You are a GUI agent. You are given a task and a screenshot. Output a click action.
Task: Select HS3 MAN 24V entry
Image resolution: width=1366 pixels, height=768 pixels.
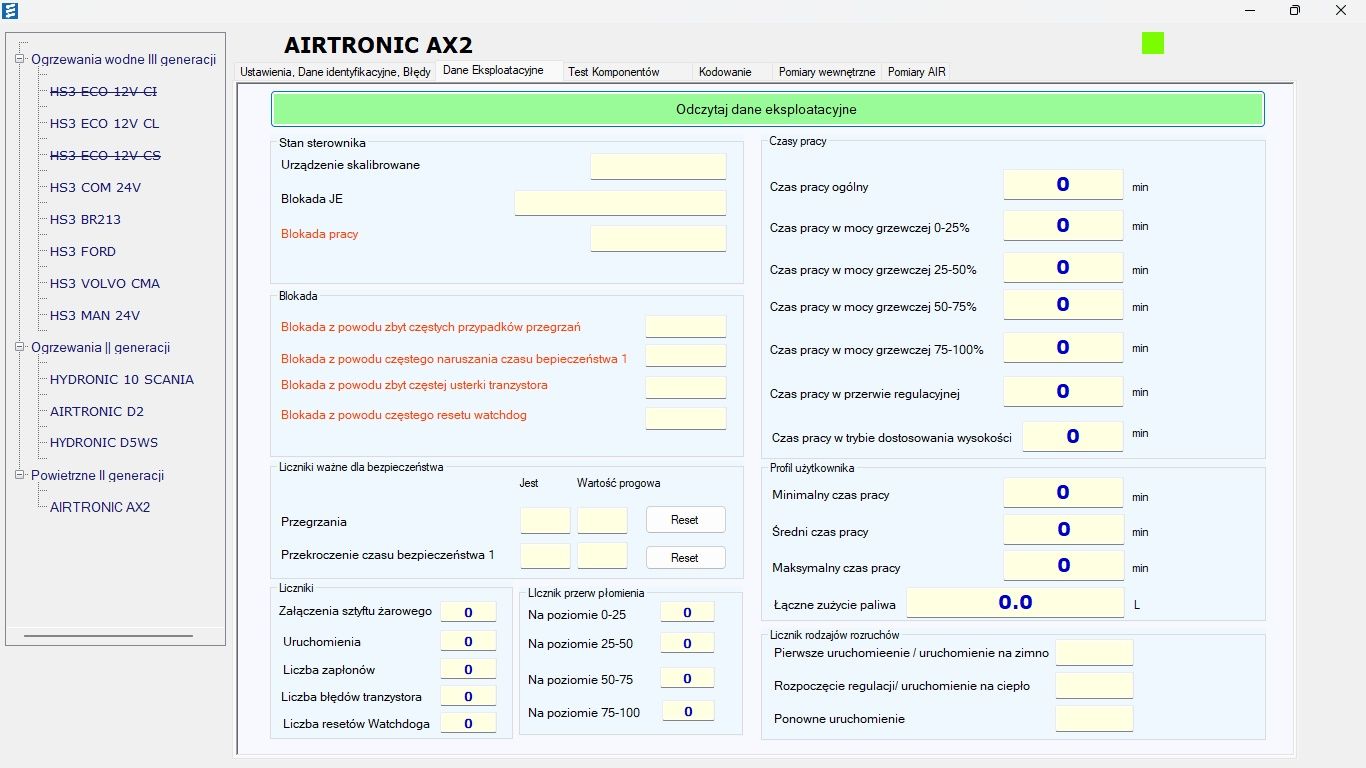(95, 315)
